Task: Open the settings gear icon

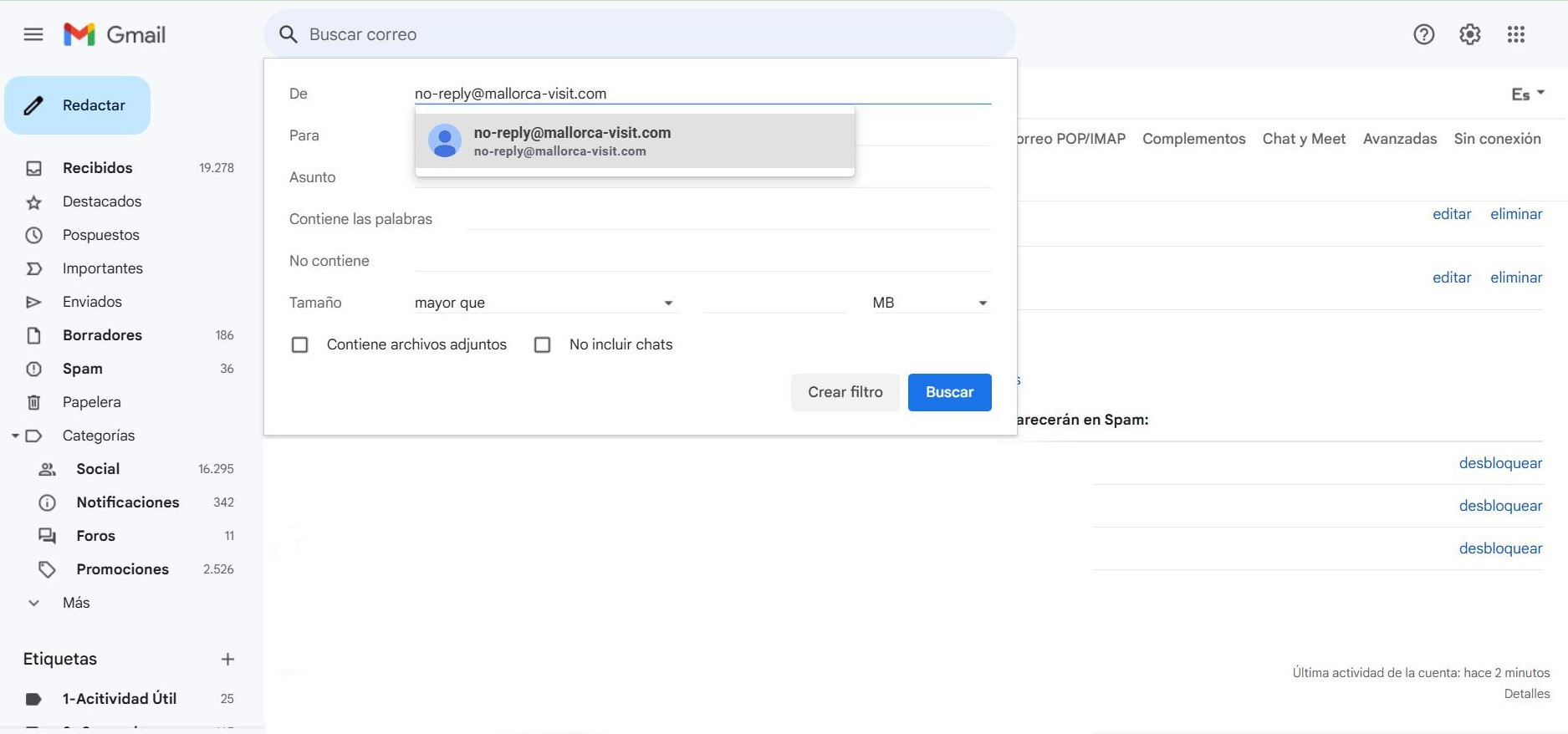Action: tap(1469, 34)
